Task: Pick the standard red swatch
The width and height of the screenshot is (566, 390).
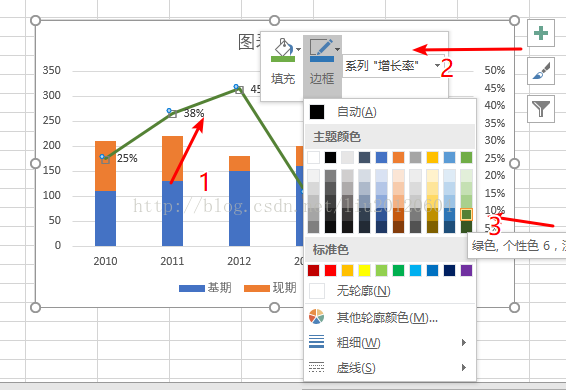Action: (x=330, y=270)
